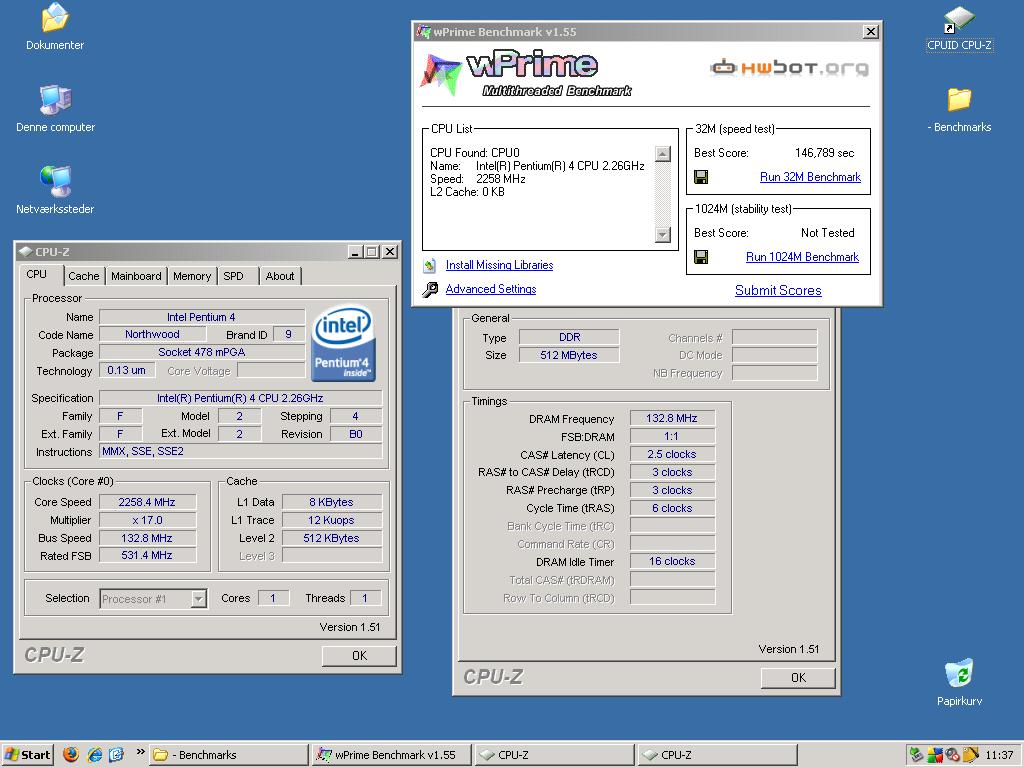
Task: Click the Core Speed value 2258.4 MHz
Action: click(x=147, y=502)
